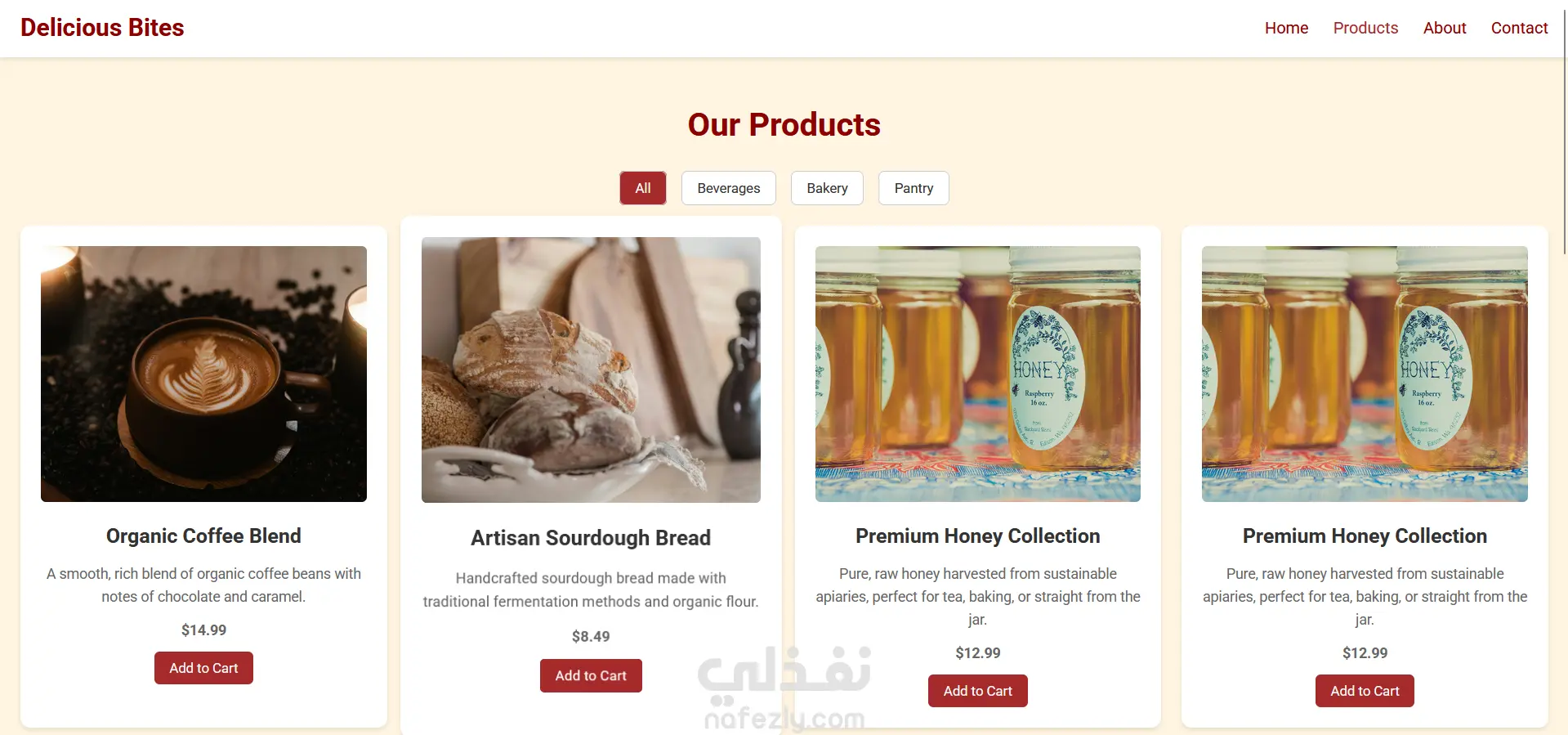Screen dimensions: 1568x735
Task: Select the All filter
Action: point(643,188)
